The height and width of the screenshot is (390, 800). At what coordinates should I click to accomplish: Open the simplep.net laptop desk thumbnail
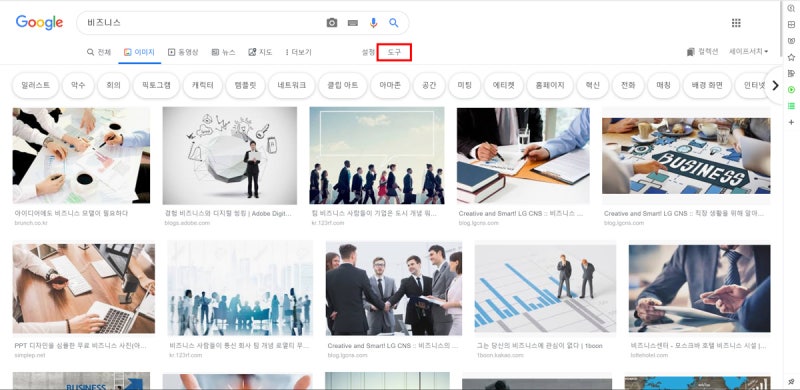pos(84,288)
